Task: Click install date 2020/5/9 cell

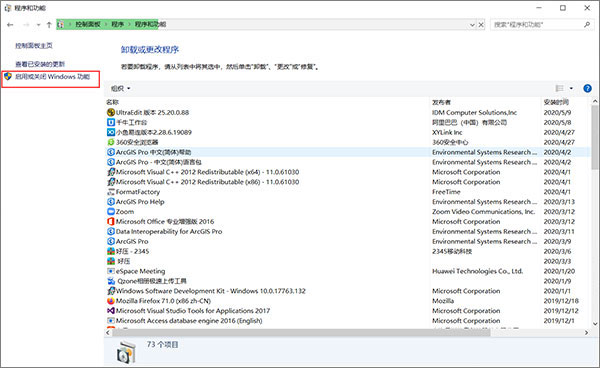Action: point(557,112)
